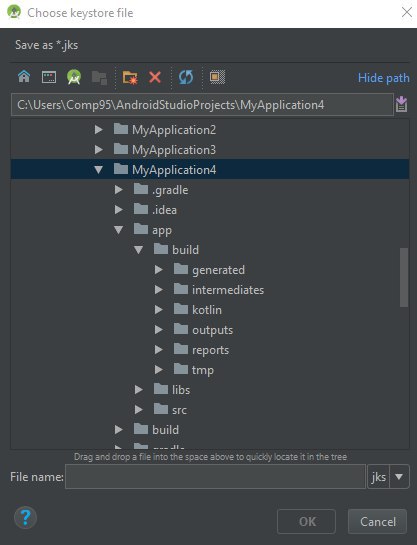The image size is (417, 545).
Task: Click the red X delete icon
Action: [155, 77]
